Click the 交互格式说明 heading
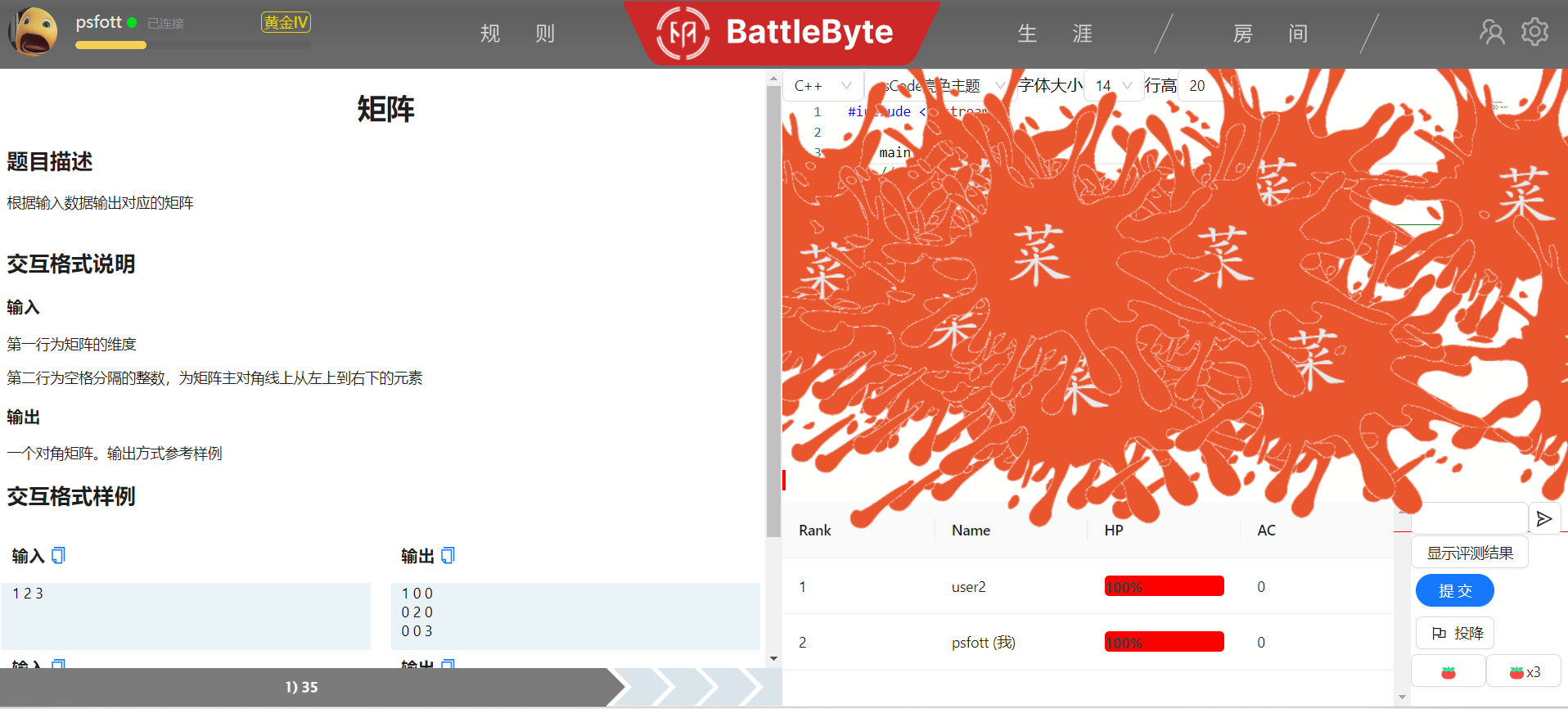This screenshot has width=1568, height=709. [71, 264]
